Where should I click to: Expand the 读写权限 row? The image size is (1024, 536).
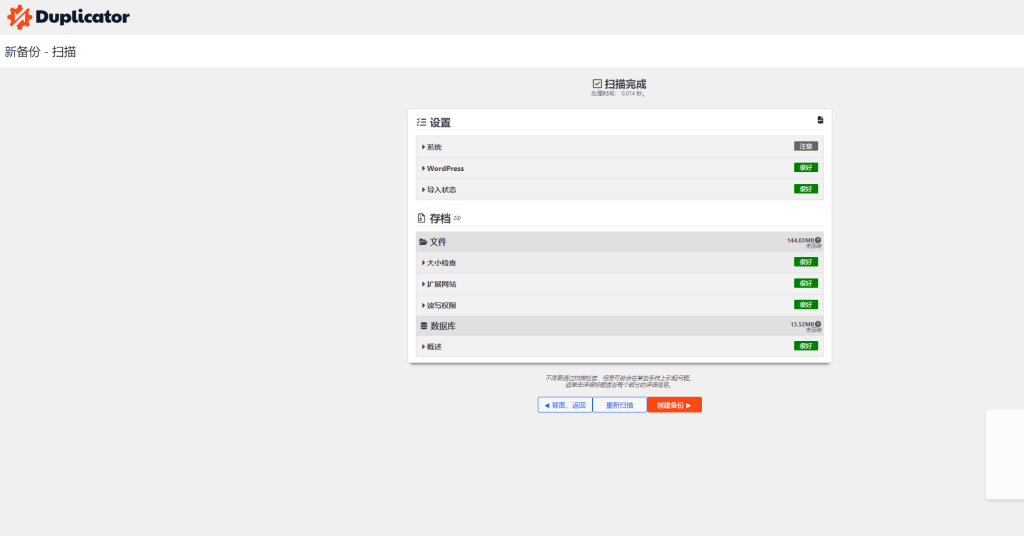[x=619, y=305]
